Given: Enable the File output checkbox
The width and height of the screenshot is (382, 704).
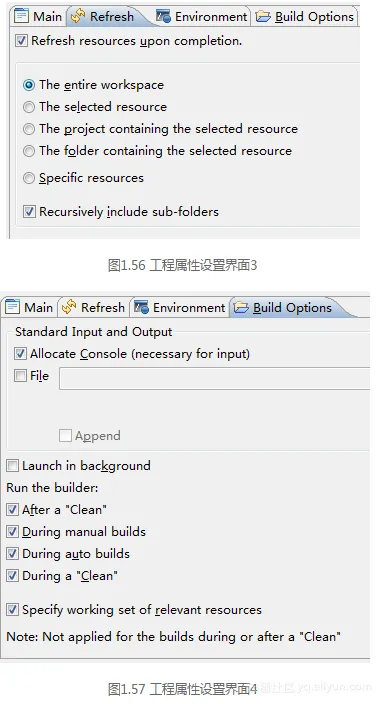Looking at the screenshot, I should 20,376.
